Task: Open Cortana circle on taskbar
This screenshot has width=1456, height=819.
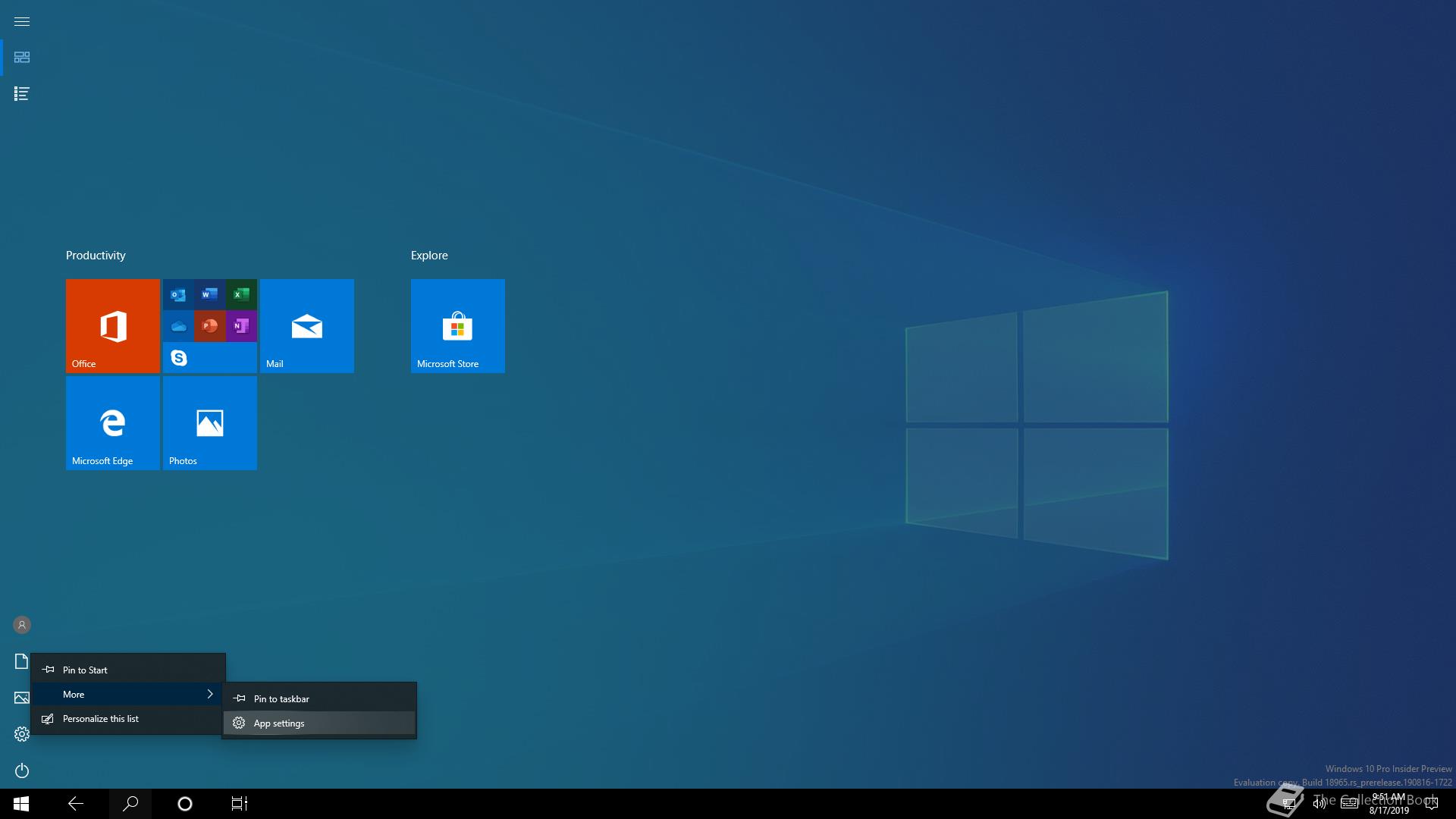Action: pos(185,804)
